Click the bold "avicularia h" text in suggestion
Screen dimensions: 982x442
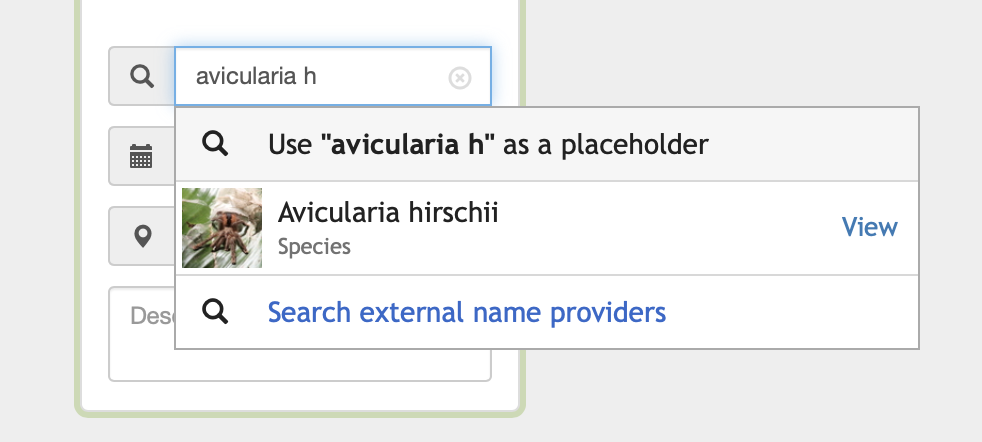408,145
